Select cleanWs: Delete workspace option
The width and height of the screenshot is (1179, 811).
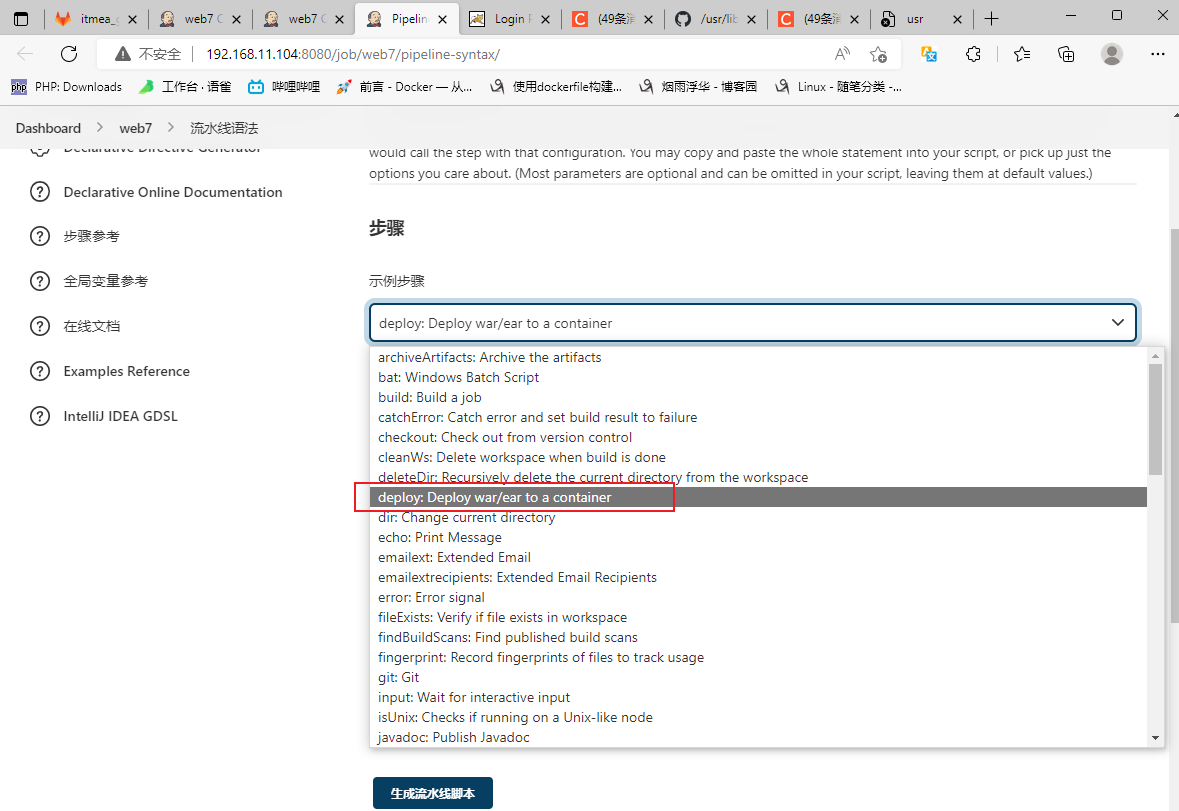(x=758, y=457)
